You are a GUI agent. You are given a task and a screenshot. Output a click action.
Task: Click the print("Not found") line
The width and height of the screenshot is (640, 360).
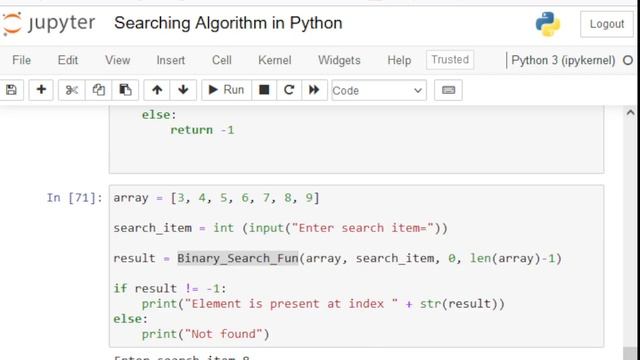tap(205, 334)
